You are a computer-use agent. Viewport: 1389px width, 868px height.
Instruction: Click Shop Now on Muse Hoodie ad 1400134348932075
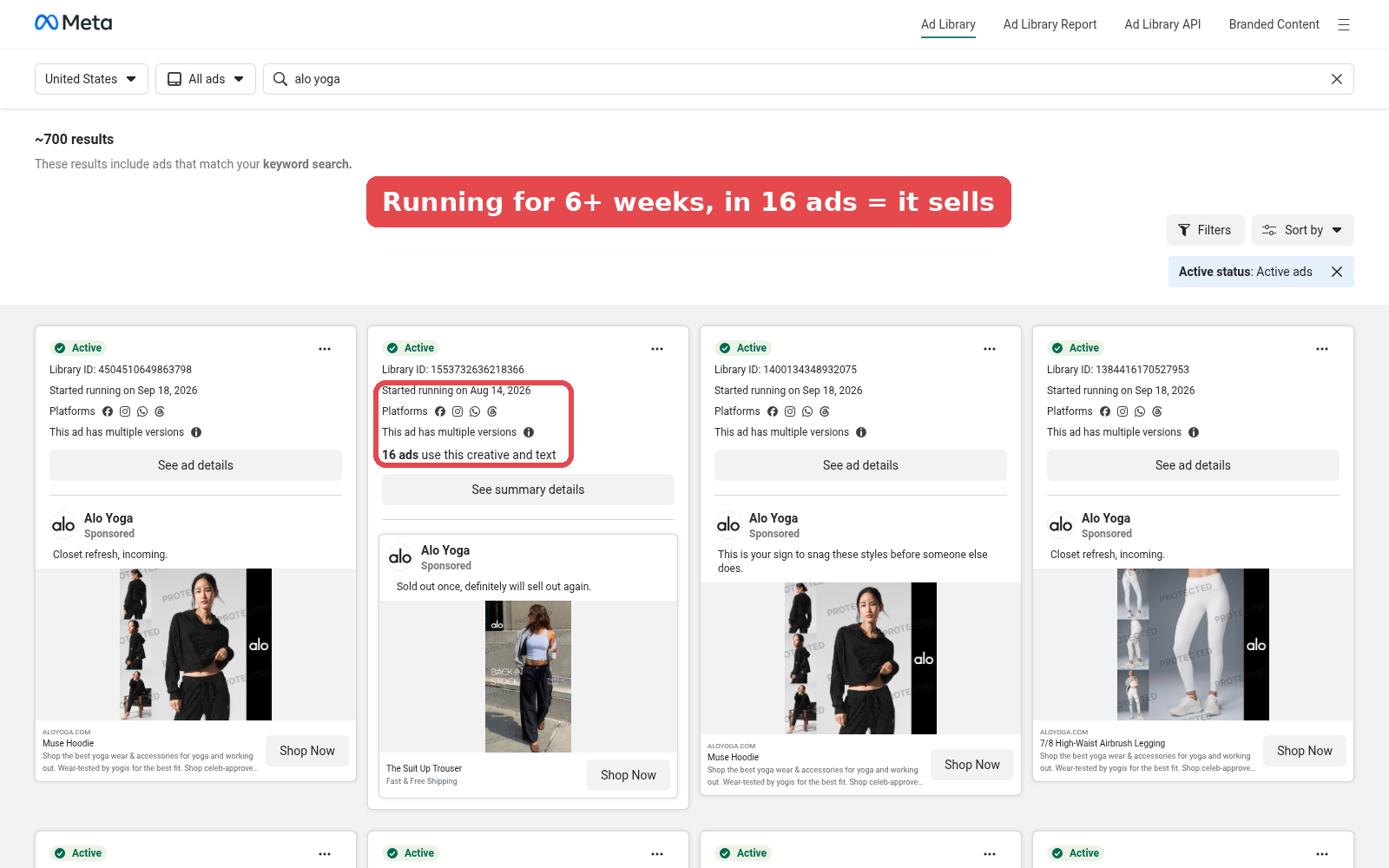pyautogui.click(x=972, y=765)
